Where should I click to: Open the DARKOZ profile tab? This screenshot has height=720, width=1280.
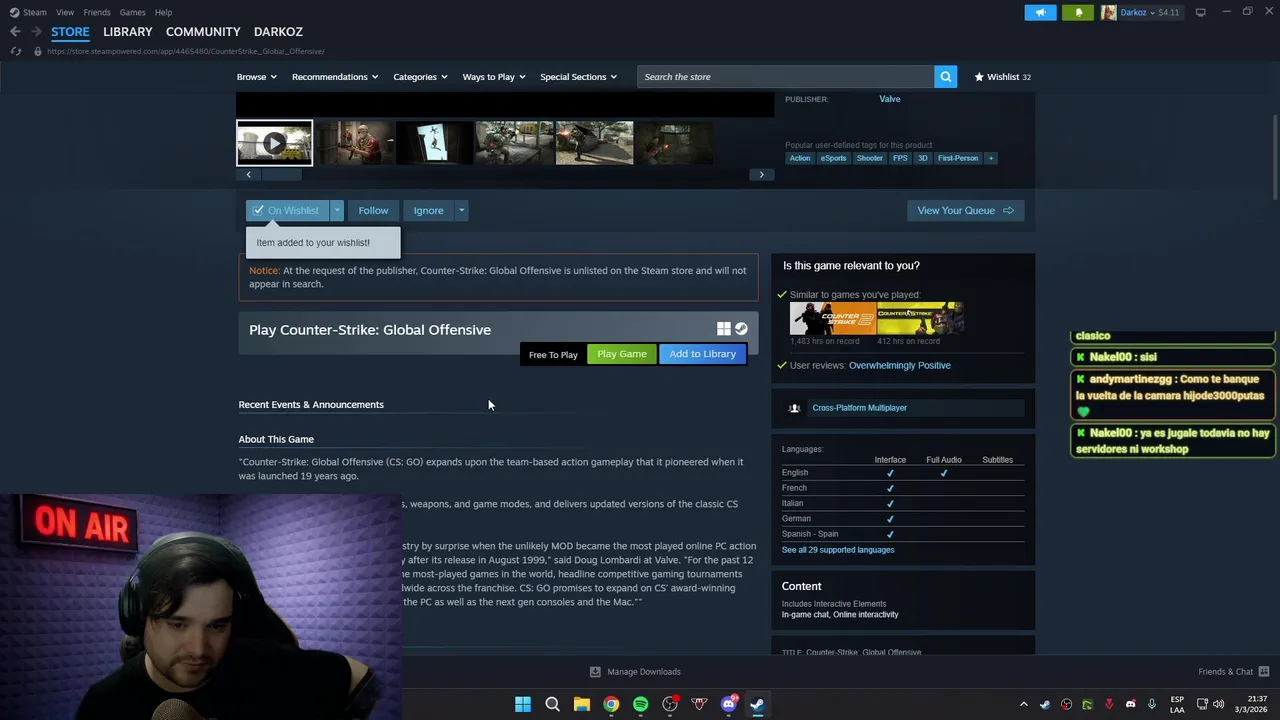tap(278, 32)
